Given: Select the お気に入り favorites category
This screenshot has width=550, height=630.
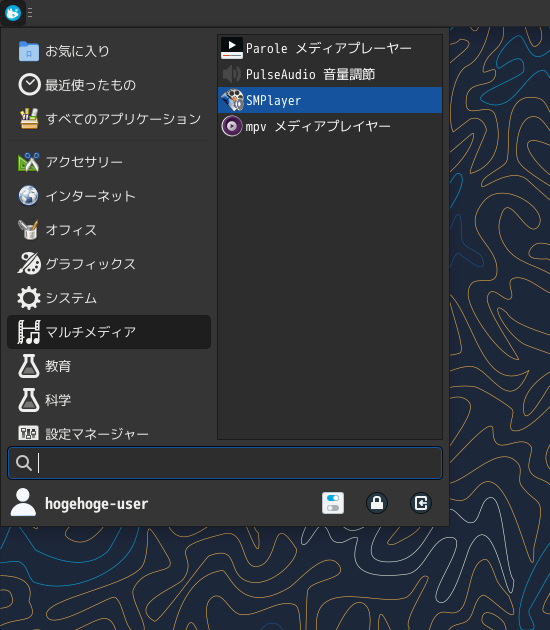Looking at the screenshot, I should pos(109,51).
